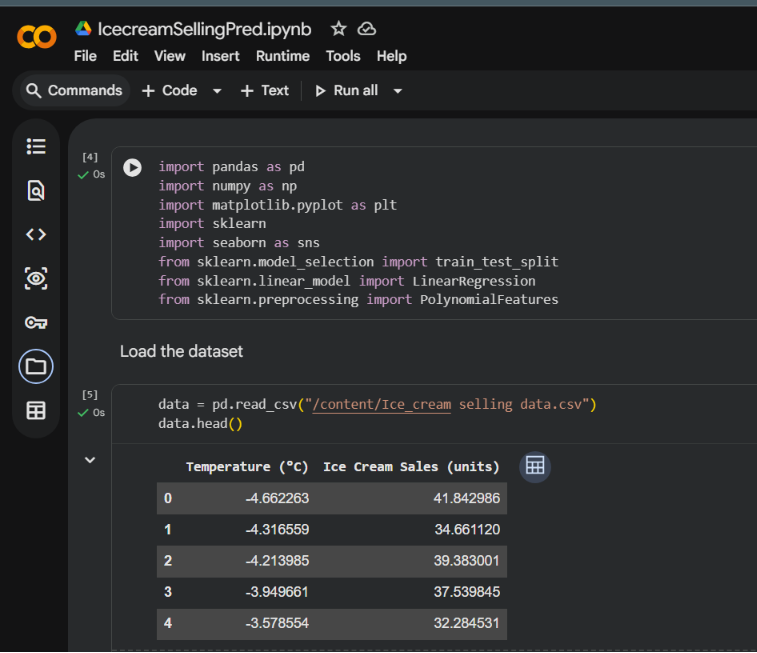Screen dimensions: 757x653
Task: Add a new Text cell
Action: click(265, 90)
